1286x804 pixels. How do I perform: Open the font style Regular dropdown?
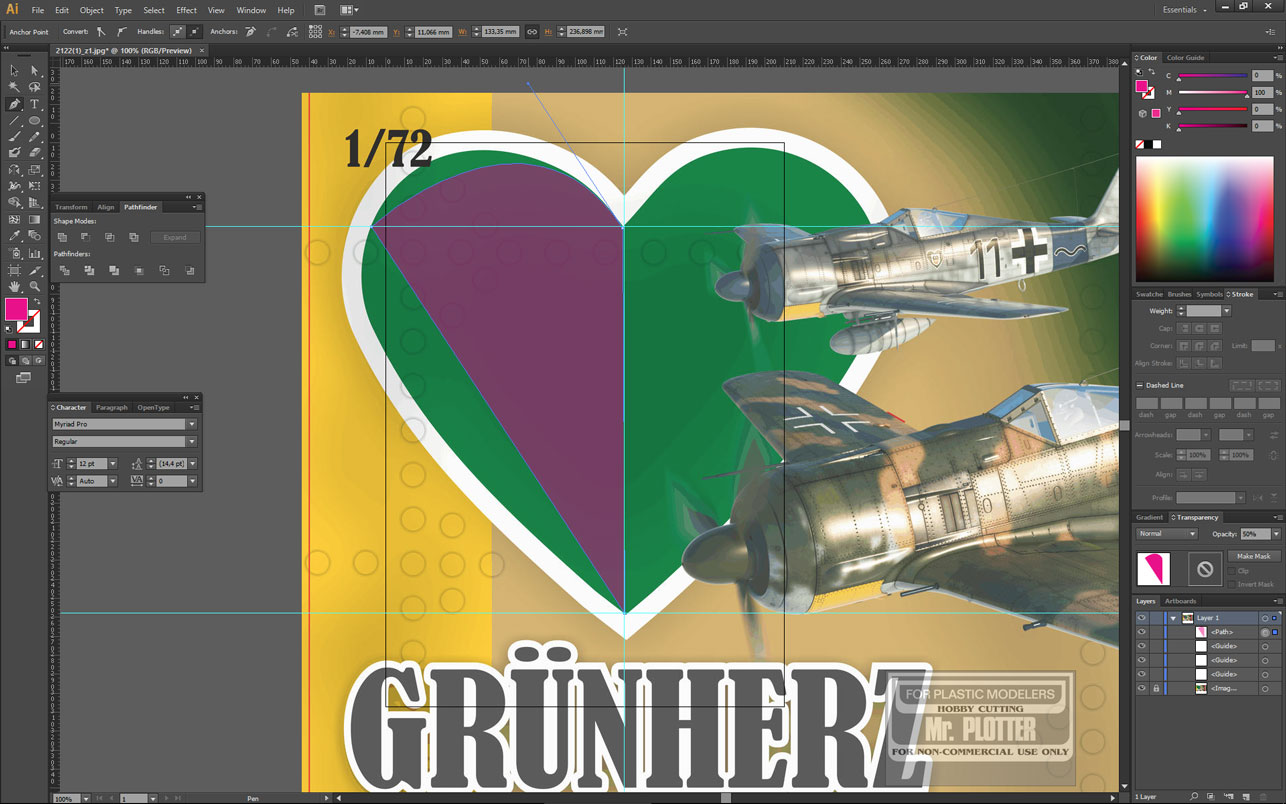coord(192,441)
